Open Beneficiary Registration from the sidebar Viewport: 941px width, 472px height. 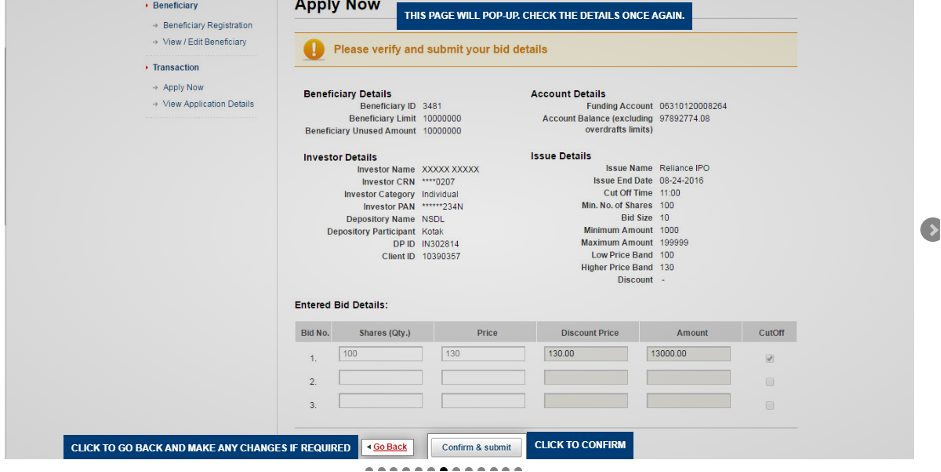pyautogui.click(x=207, y=25)
